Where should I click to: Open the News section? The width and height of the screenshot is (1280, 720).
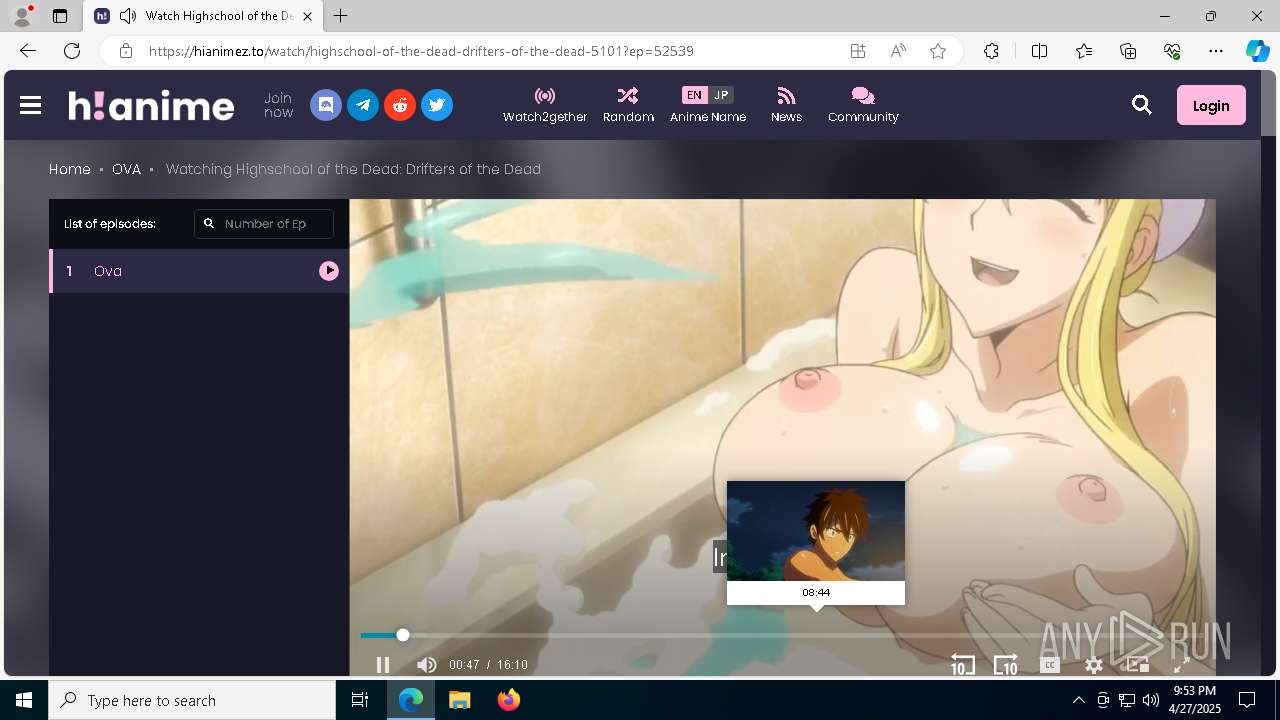pos(786,105)
